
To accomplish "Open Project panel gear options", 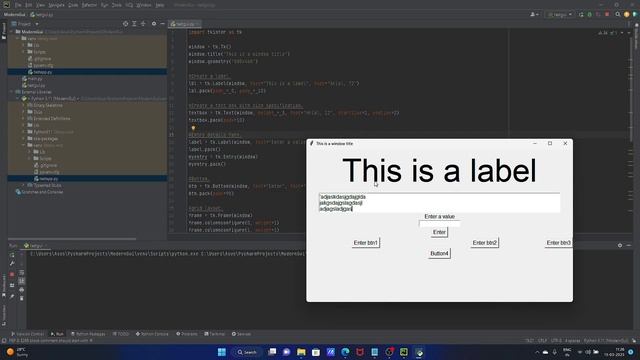I will 154,24.
